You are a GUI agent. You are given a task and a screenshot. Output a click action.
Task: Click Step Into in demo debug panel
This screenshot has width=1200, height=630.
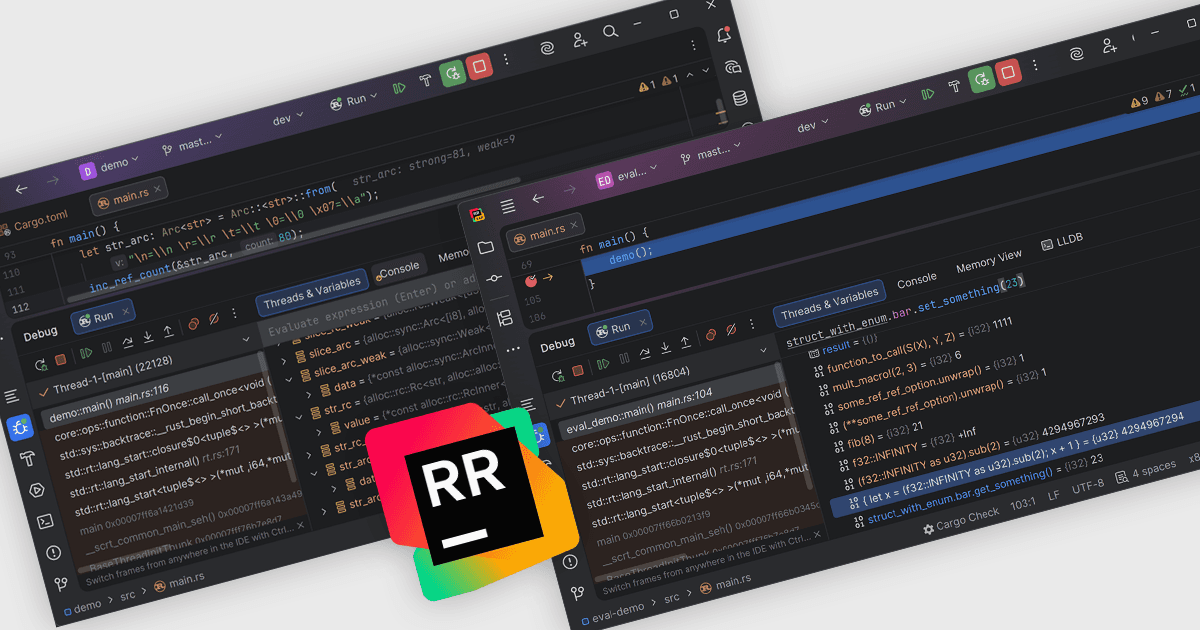click(x=148, y=337)
